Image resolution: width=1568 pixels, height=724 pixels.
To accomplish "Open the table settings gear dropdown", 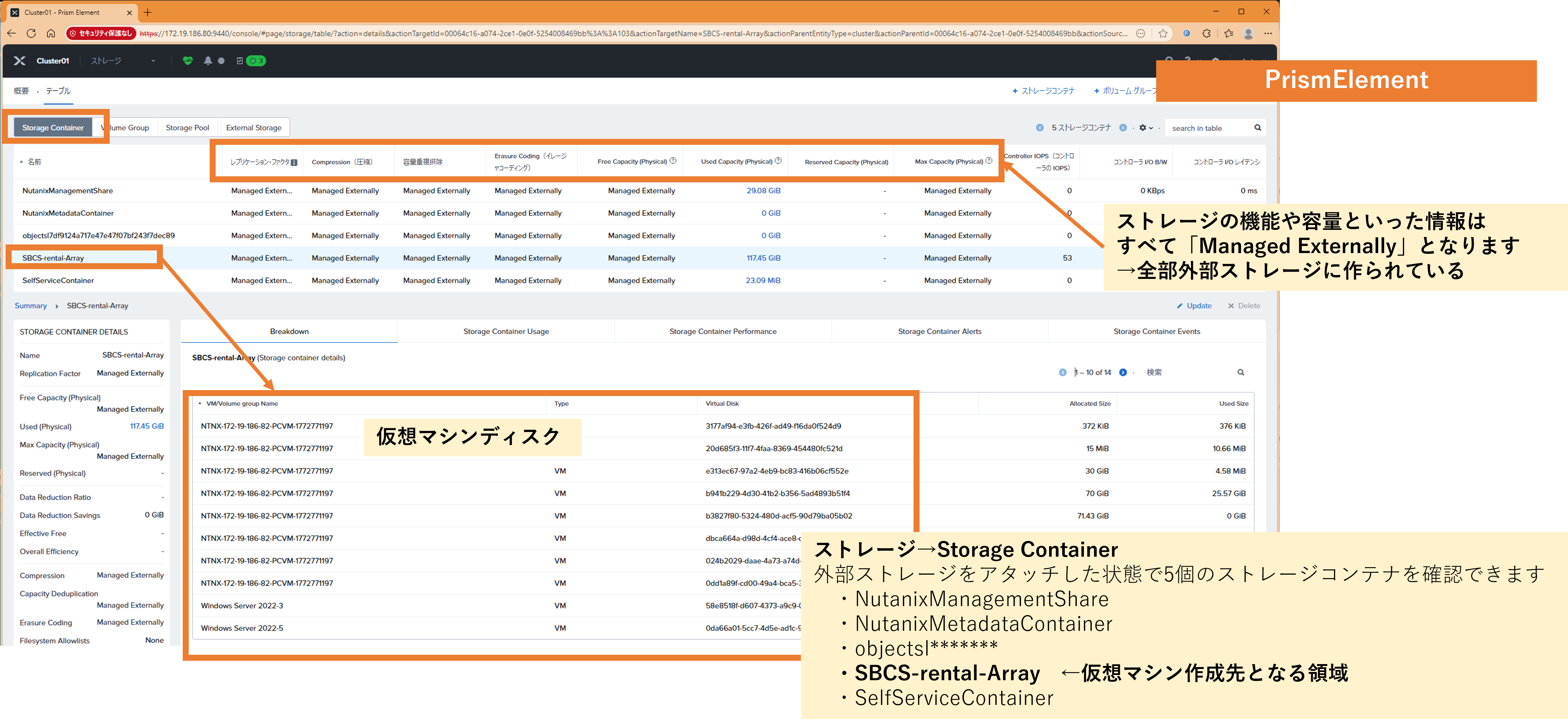I will (x=1146, y=128).
